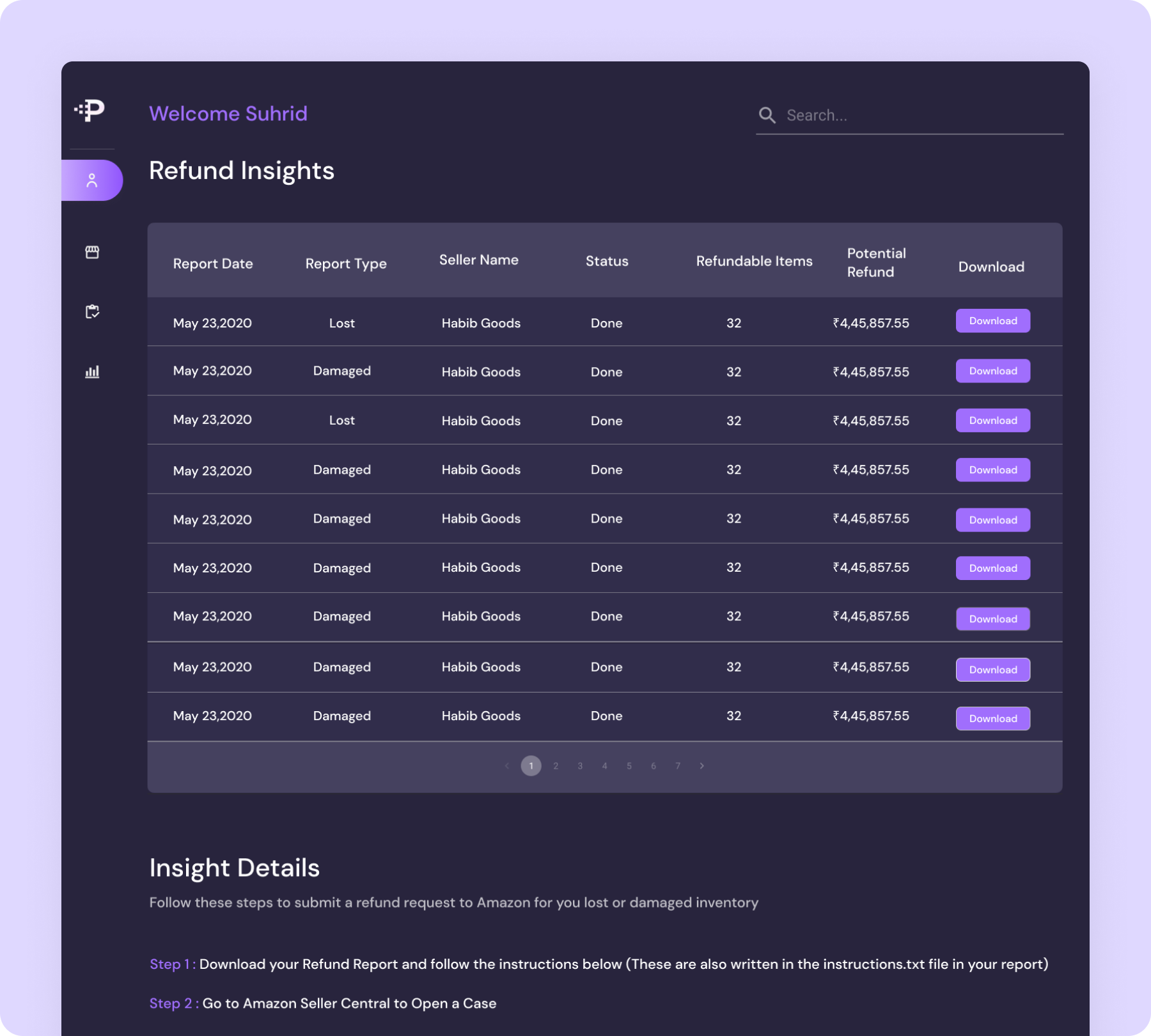1151x1036 pixels.
Task: Click the Potential Refund column header
Action: (877, 262)
